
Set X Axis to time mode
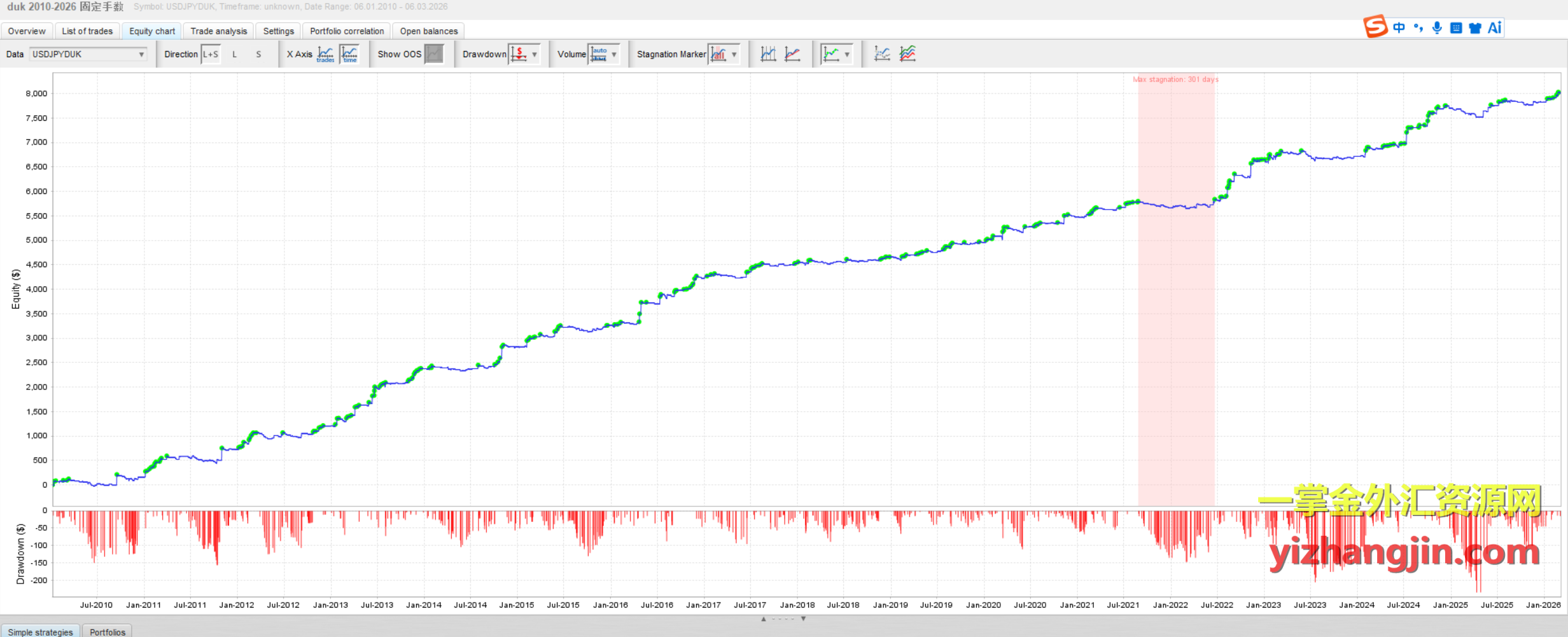click(349, 55)
